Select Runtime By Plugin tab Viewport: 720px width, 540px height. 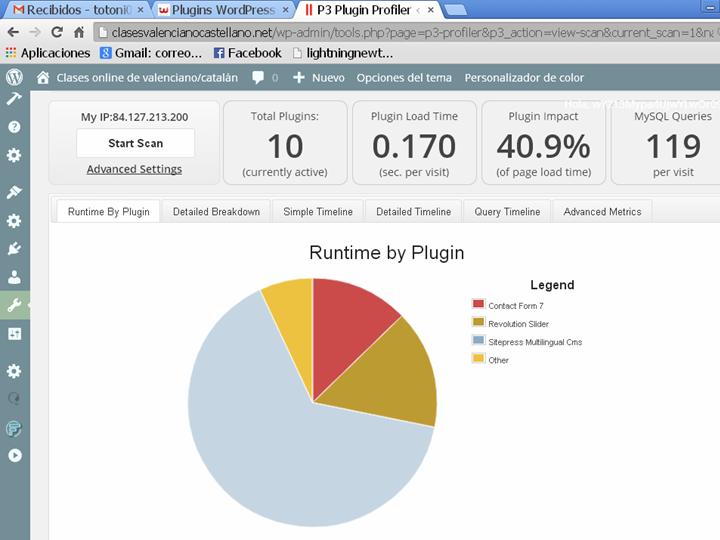(108, 212)
